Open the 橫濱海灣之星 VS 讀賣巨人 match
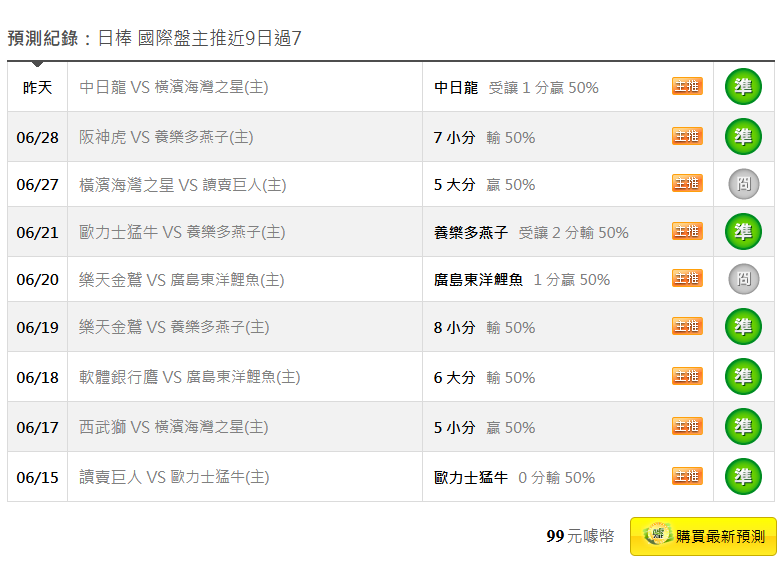 click(x=183, y=185)
